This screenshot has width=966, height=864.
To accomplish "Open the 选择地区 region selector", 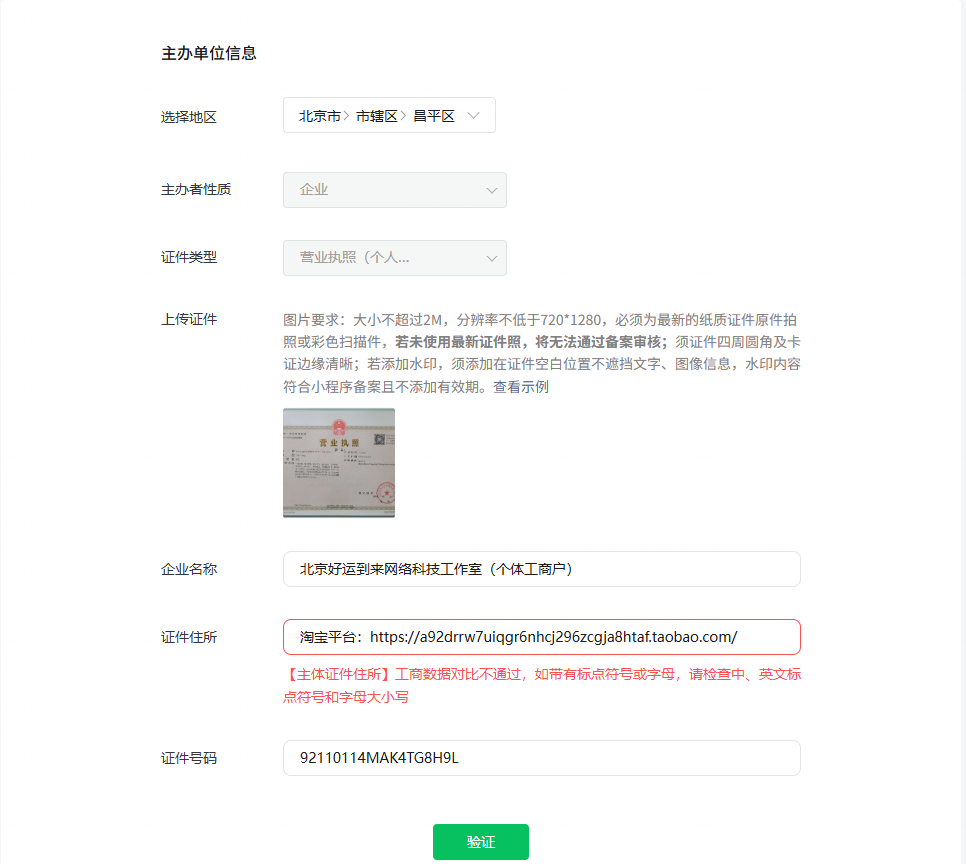I will pyautogui.click(x=389, y=115).
